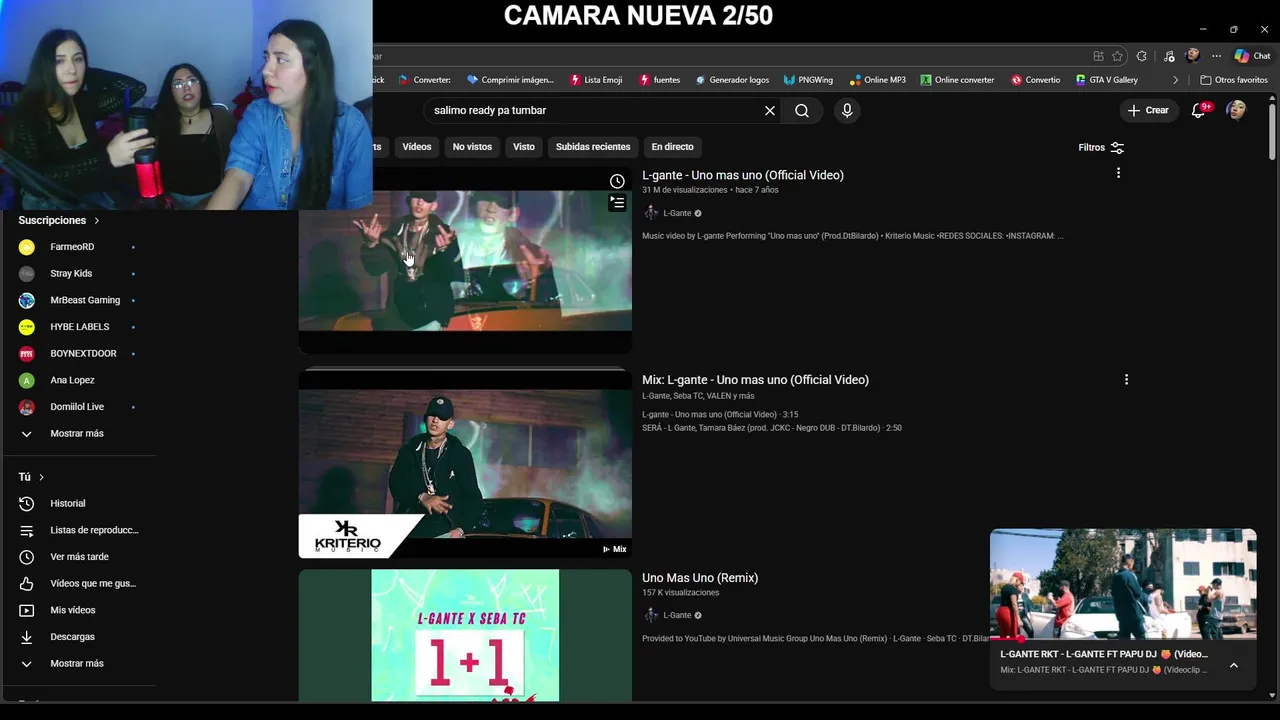This screenshot has height=720, width=1280.
Task: Open L-gante Uno mas uno (Official Video) title
Action: coord(743,175)
